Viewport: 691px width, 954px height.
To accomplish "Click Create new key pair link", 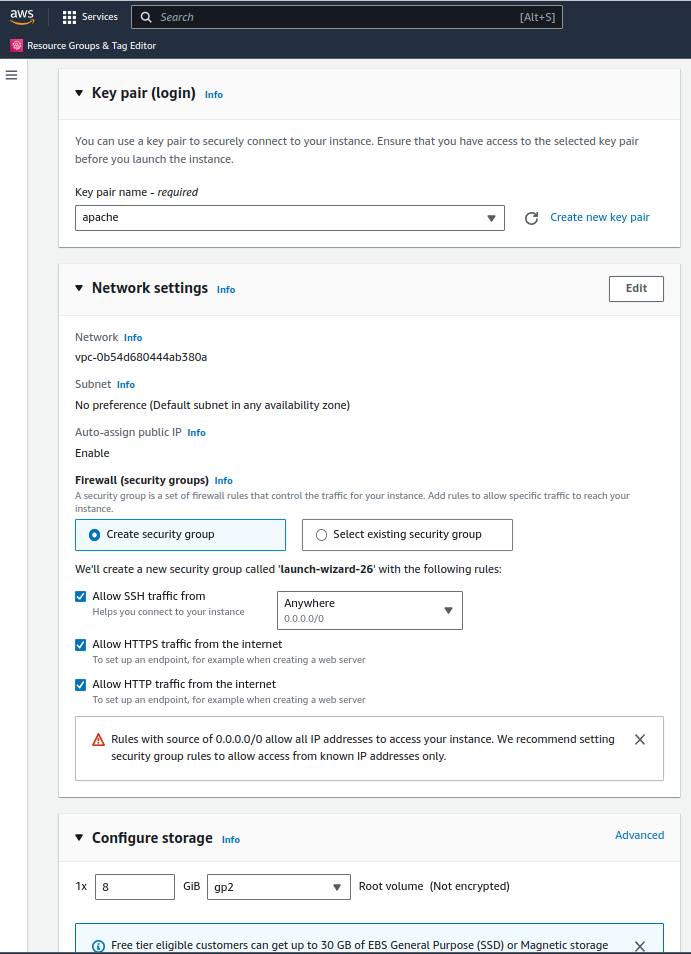I will (x=600, y=217).
